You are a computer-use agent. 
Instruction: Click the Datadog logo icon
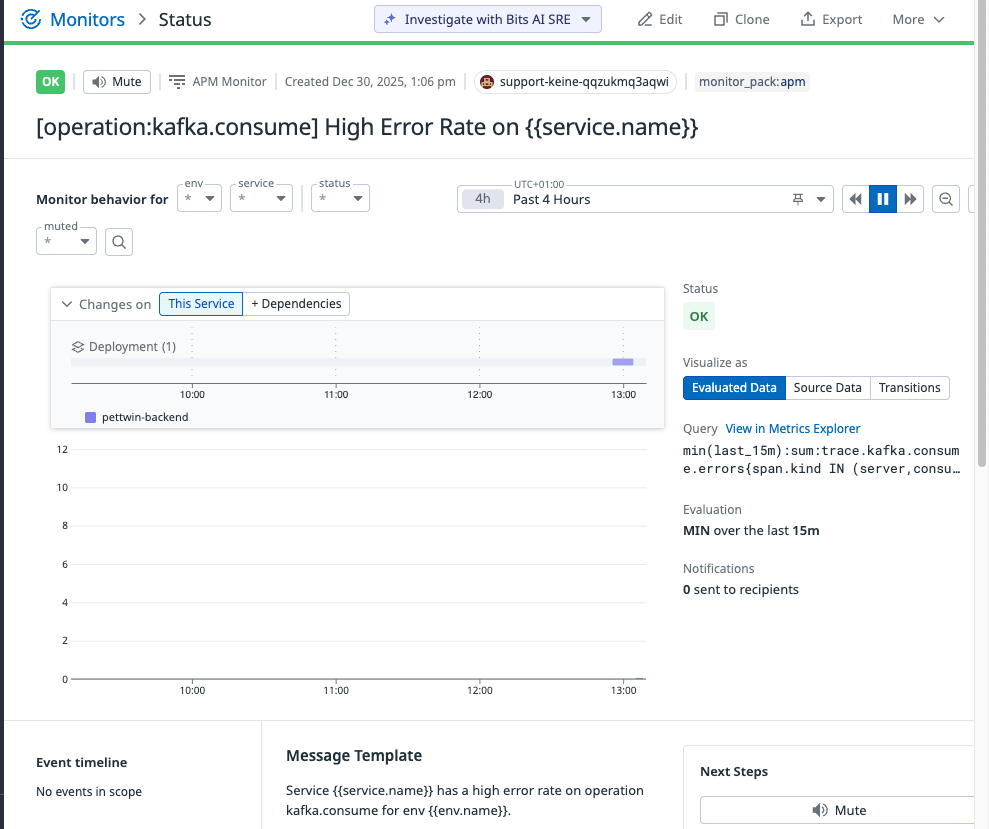(x=30, y=20)
